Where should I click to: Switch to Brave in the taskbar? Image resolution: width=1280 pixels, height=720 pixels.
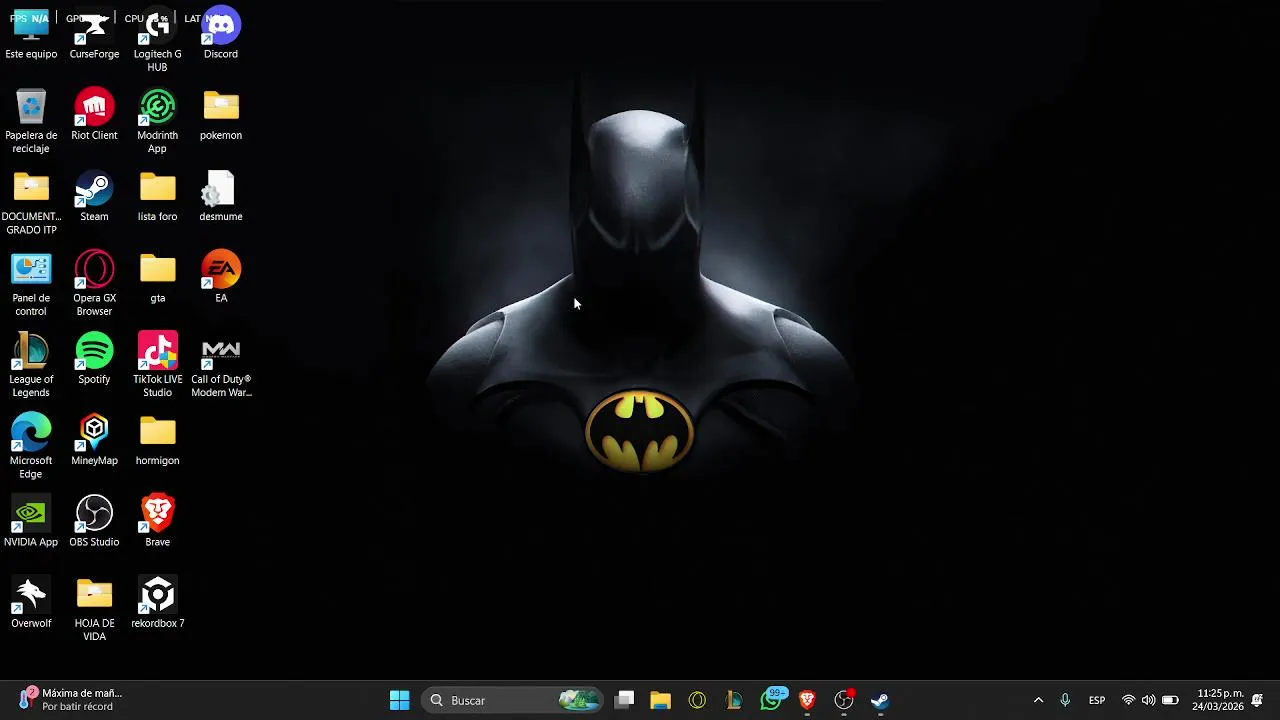(807, 700)
